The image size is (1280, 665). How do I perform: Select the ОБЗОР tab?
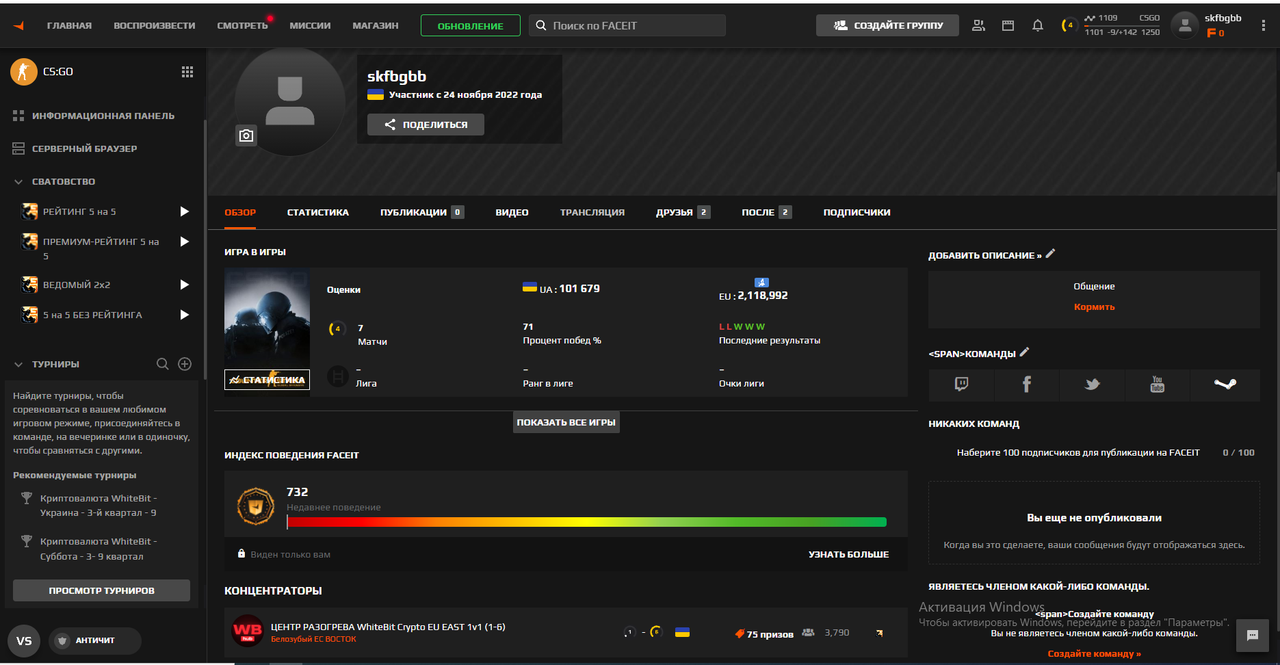[240, 212]
